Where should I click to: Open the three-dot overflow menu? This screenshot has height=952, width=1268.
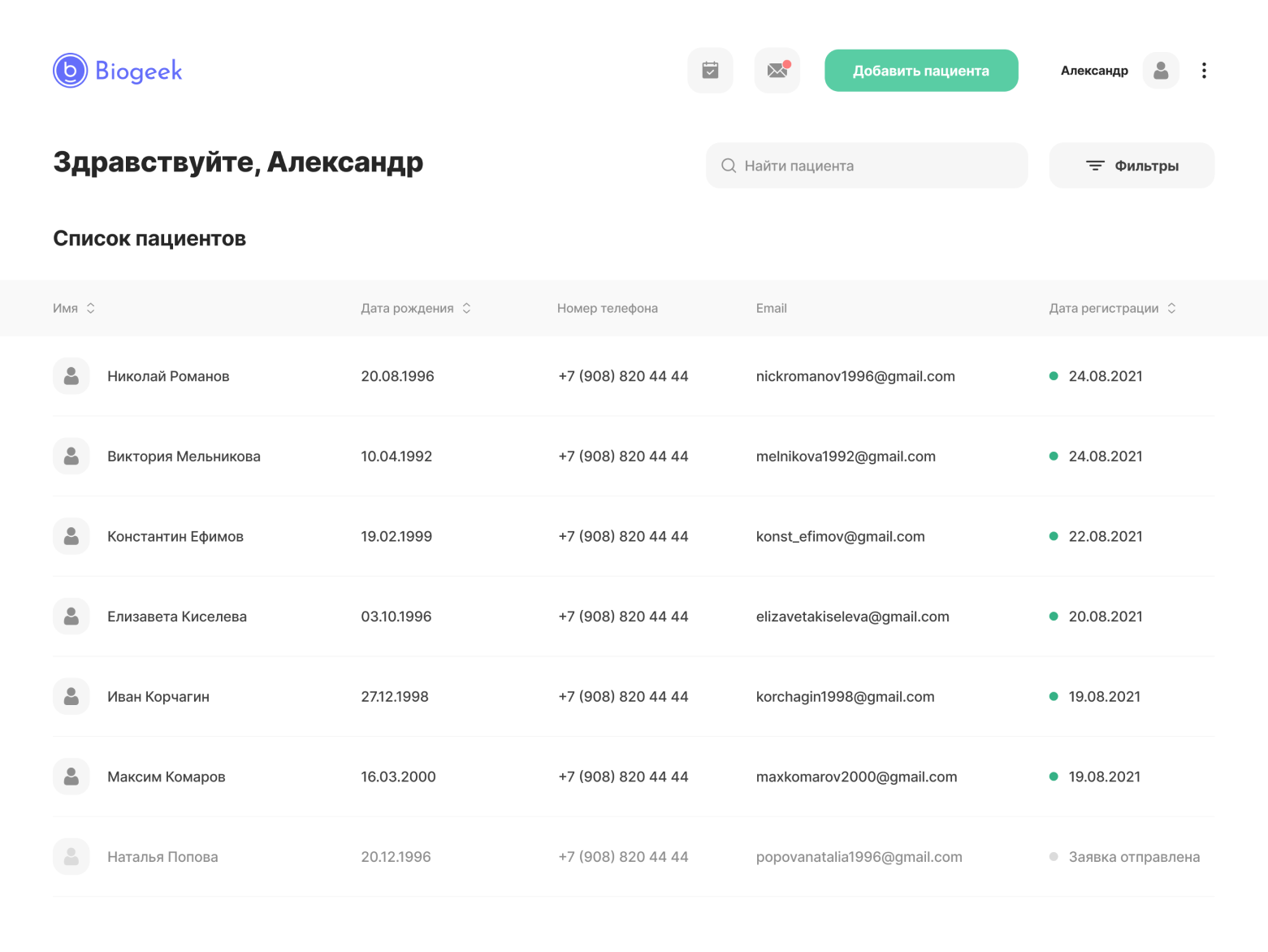click(1204, 70)
